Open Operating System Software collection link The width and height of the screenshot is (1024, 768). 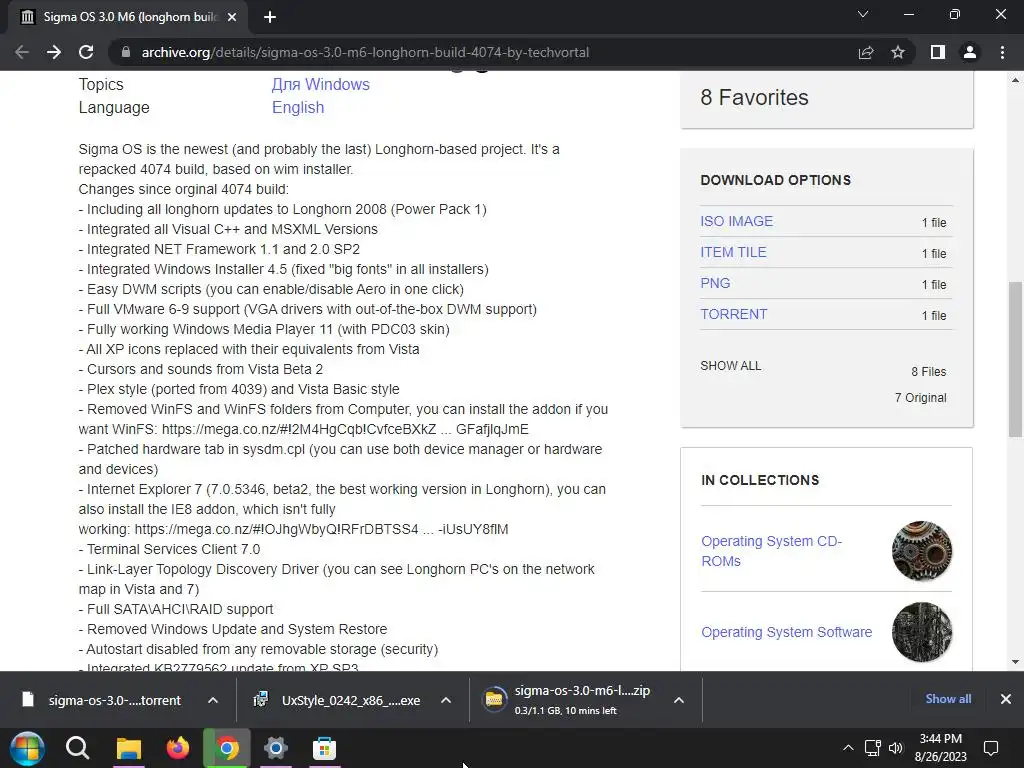[786, 632]
